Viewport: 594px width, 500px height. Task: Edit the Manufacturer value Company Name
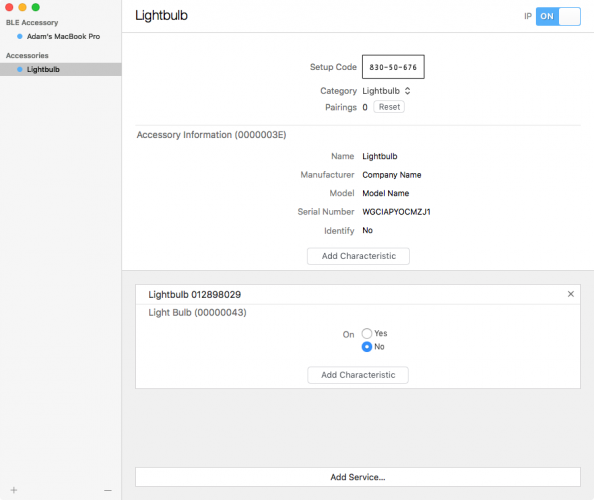pos(392,175)
